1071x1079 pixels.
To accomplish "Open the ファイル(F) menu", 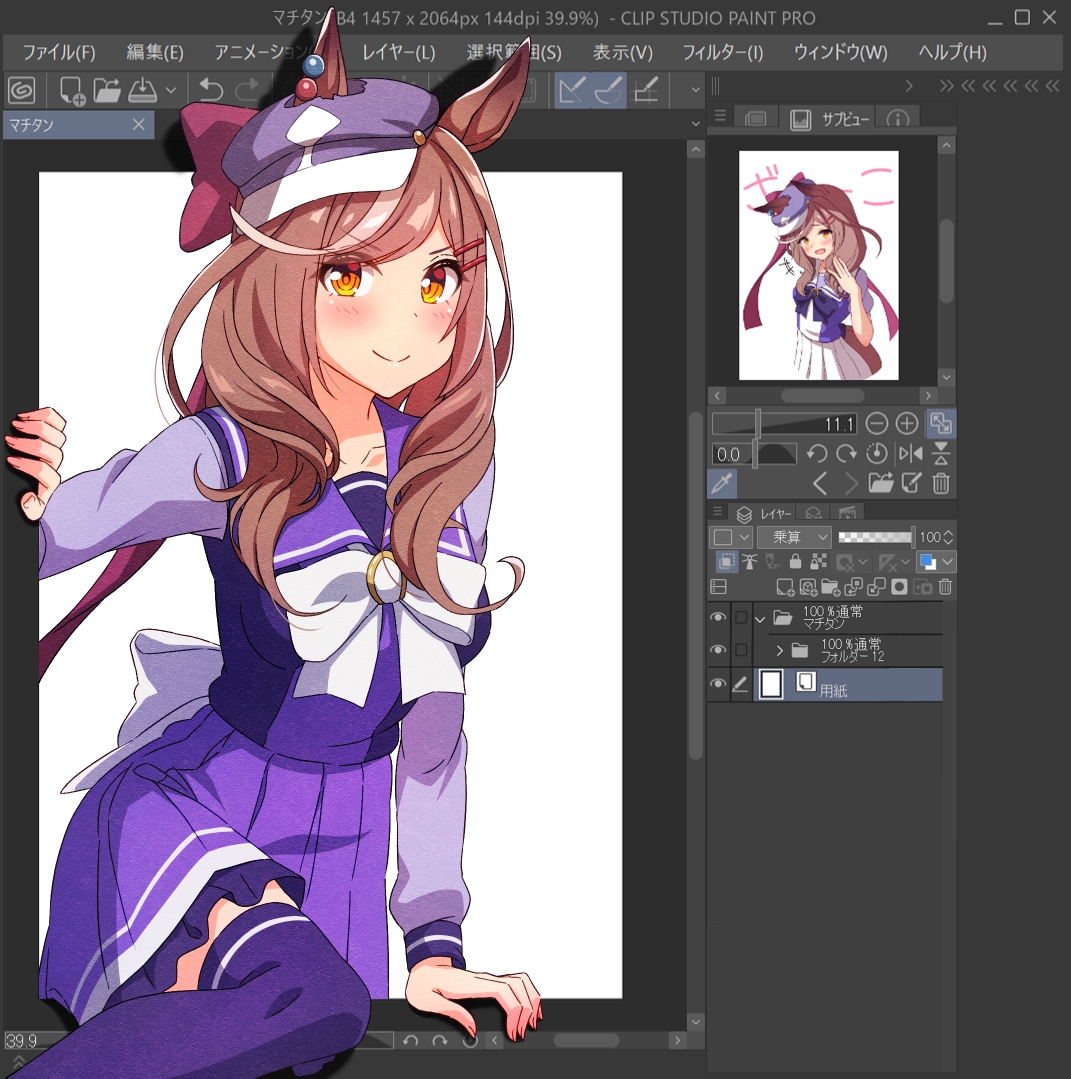I will (x=58, y=52).
